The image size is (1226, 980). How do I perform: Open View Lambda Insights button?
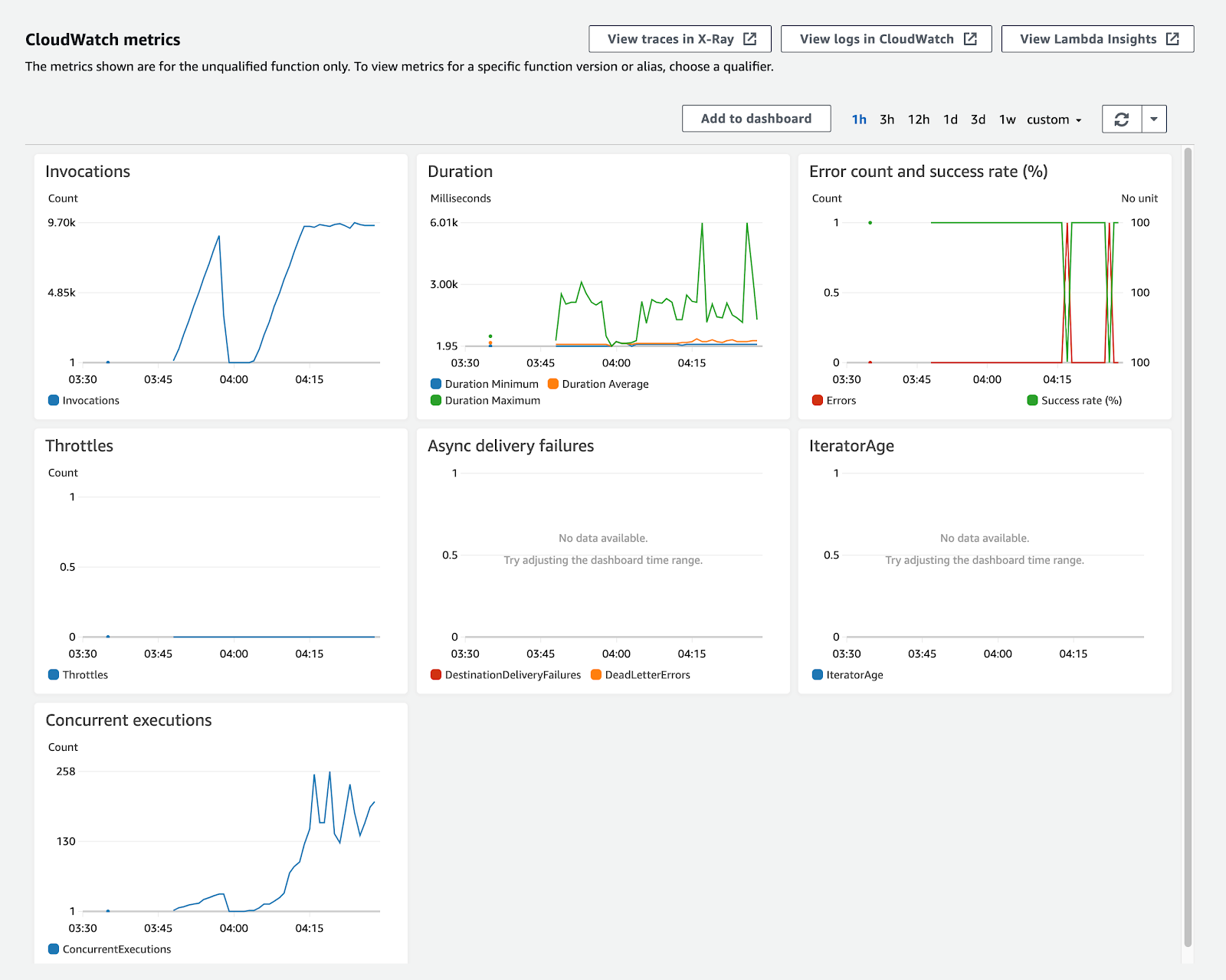[x=1097, y=39]
